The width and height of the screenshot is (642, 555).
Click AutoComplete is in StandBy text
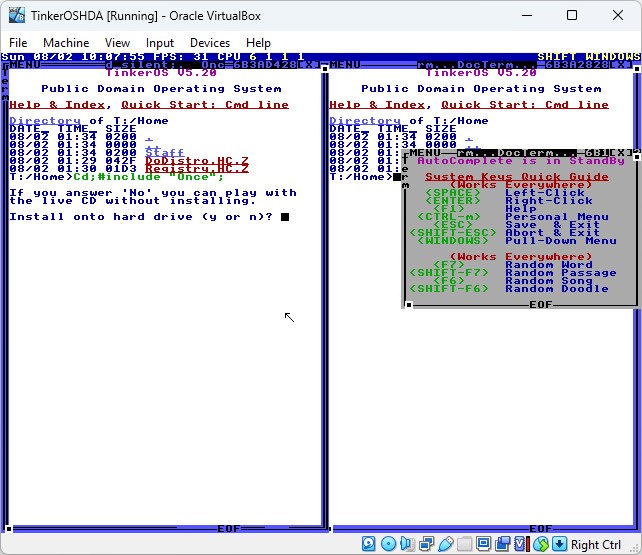coord(521,161)
